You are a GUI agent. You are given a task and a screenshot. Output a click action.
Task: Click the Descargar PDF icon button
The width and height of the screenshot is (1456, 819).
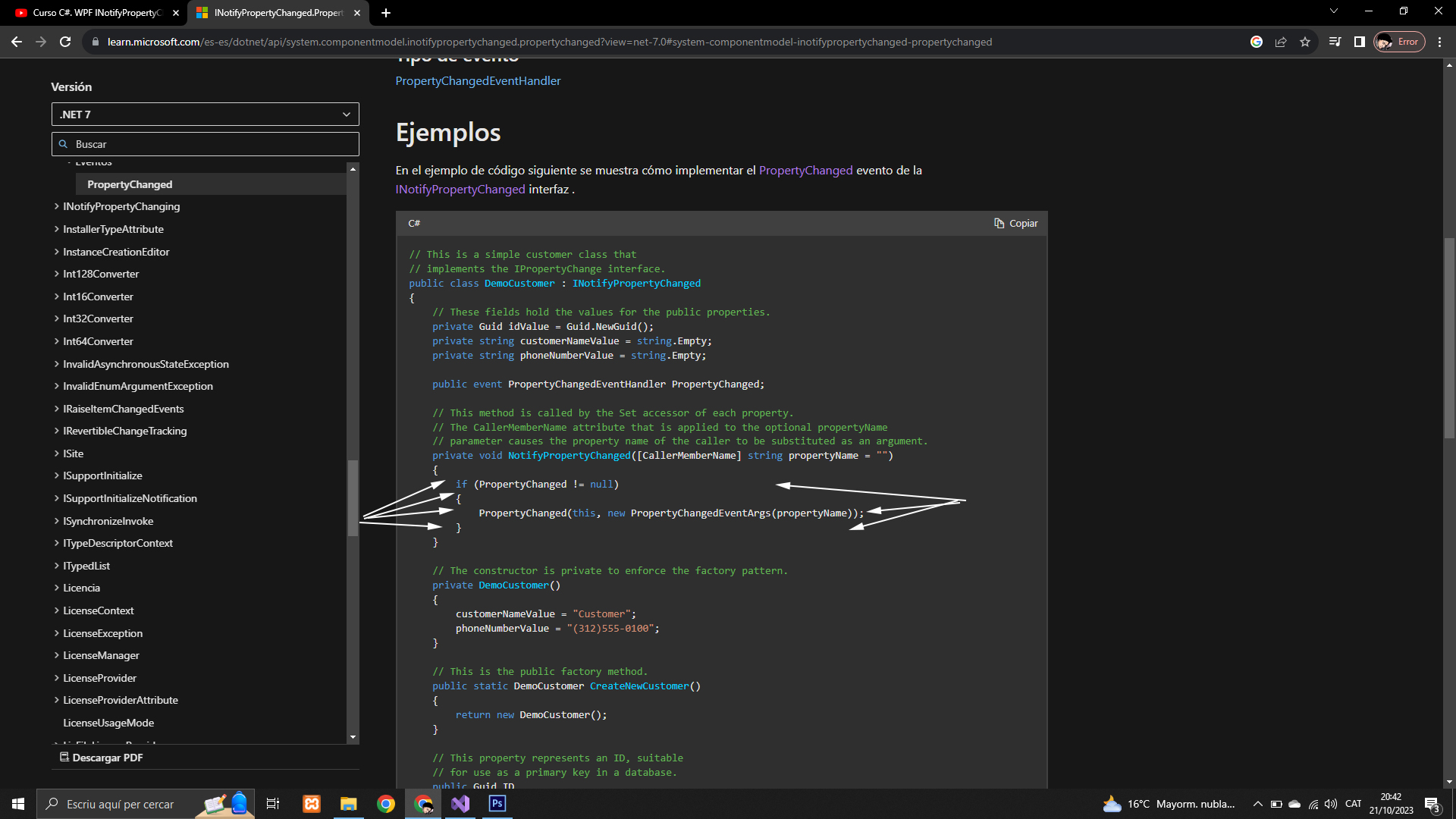point(64,757)
